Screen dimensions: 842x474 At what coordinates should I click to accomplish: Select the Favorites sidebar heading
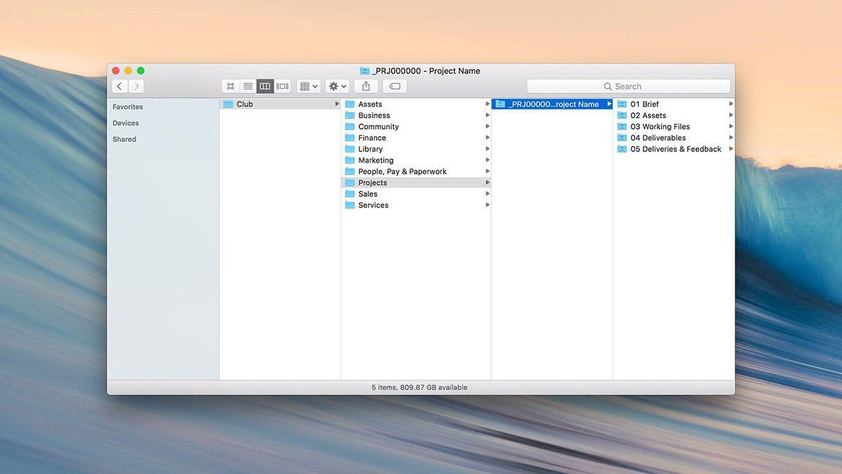(128, 107)
